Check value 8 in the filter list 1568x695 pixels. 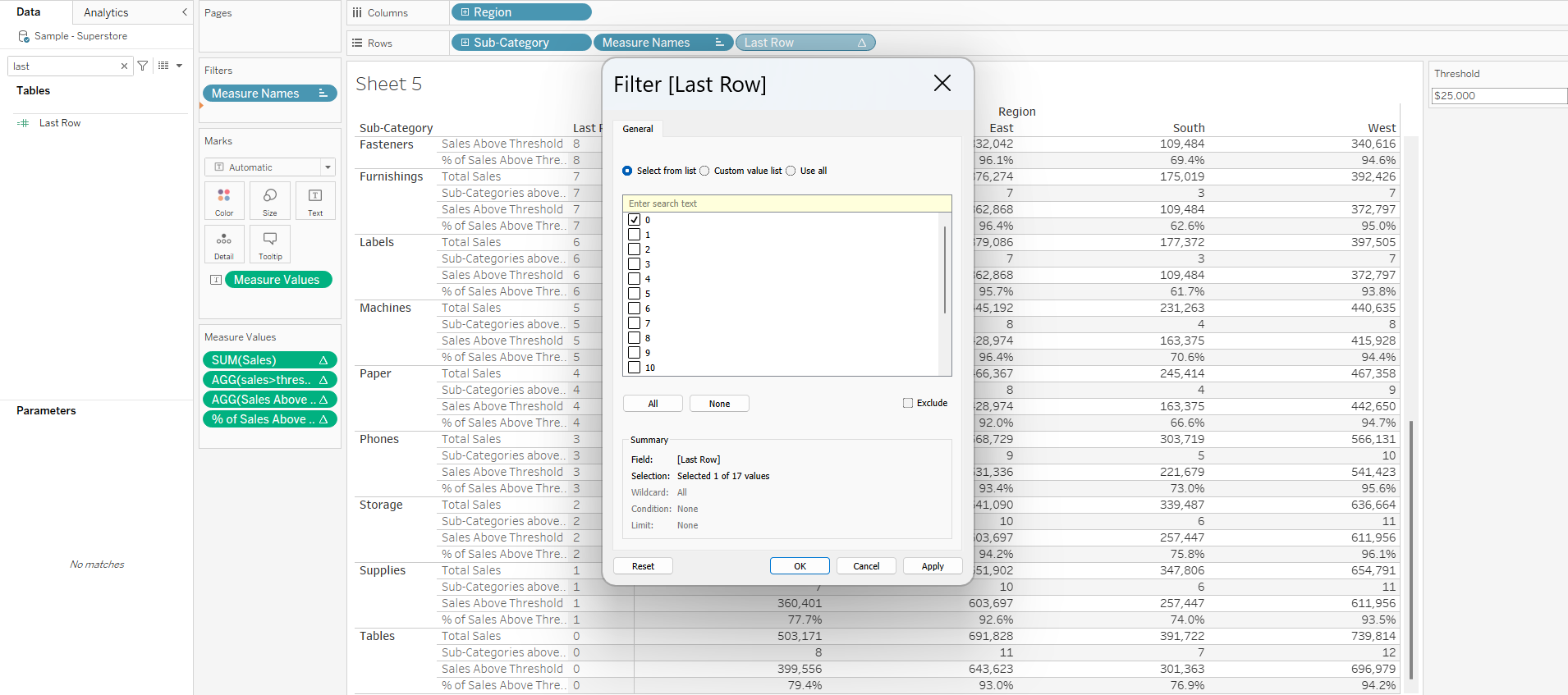tap(634, 338)
